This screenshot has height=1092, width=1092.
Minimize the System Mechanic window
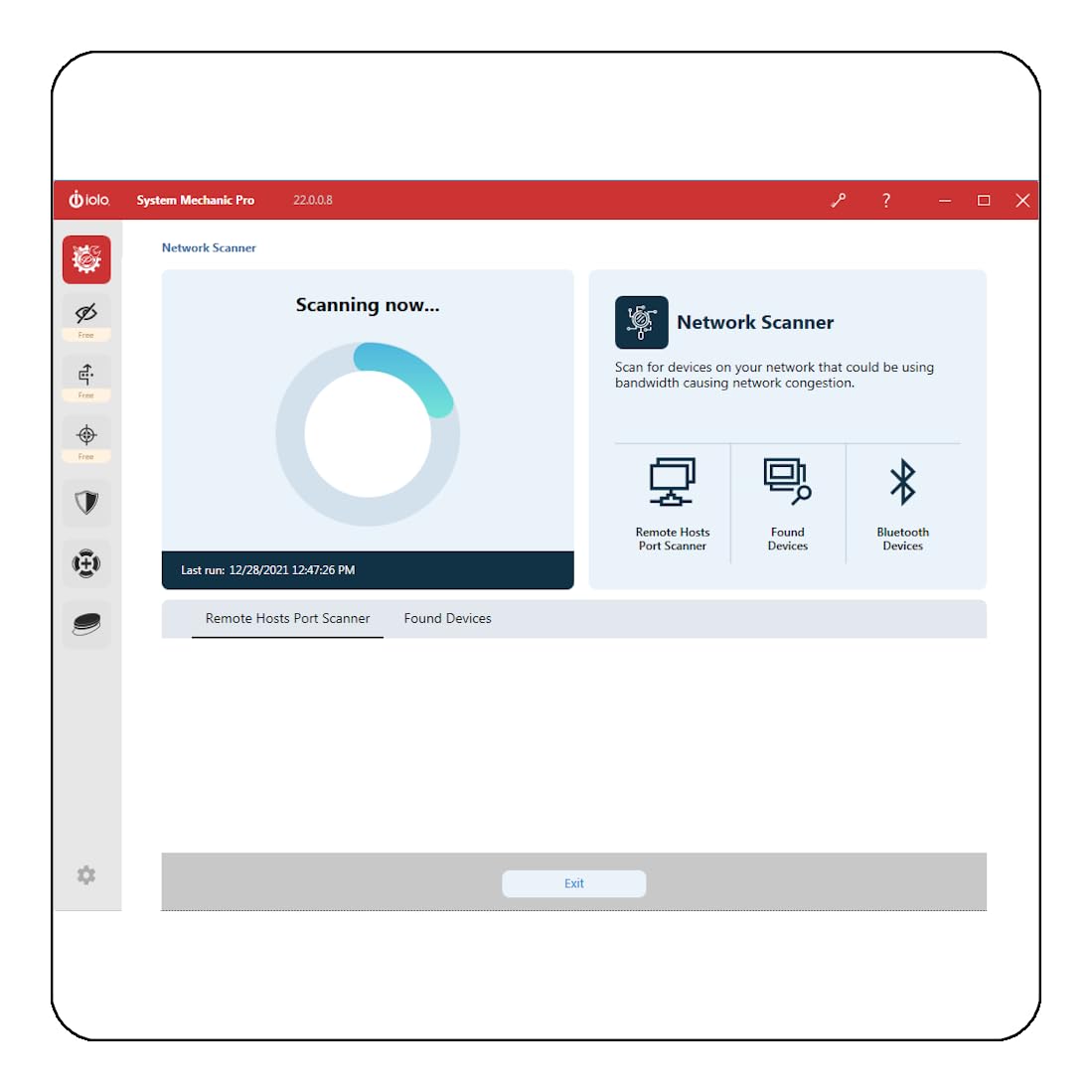944,201
